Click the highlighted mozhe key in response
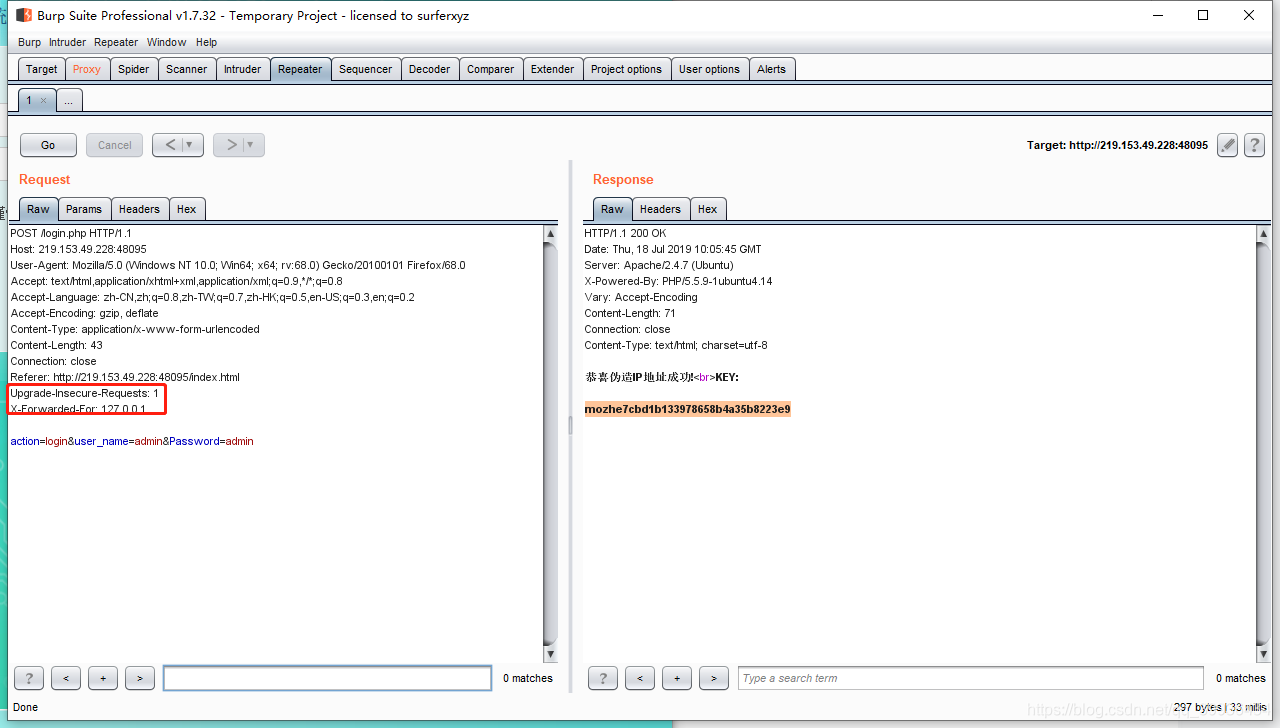 pos(688,409)
